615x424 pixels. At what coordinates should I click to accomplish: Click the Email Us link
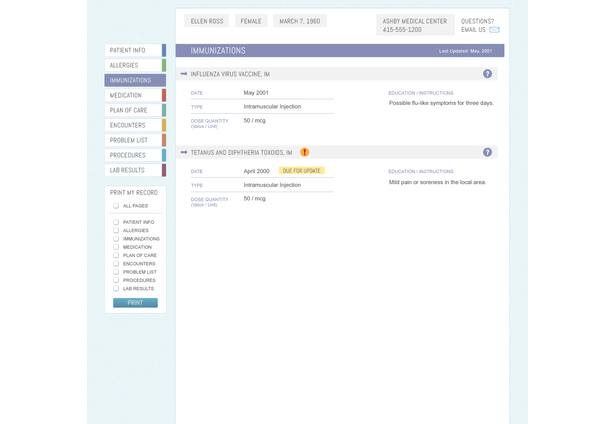[473, 30]
